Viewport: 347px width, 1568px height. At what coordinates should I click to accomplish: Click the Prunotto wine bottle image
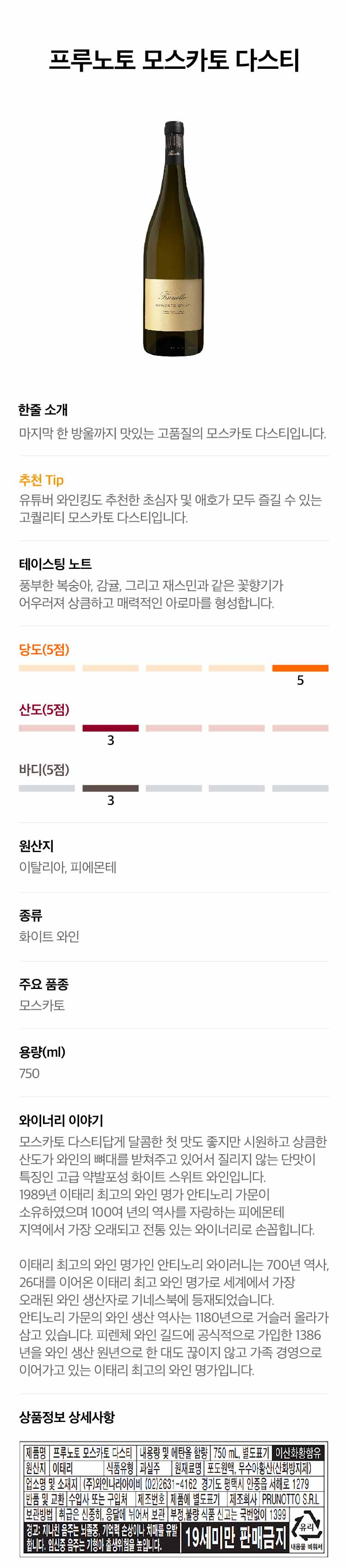[x=174, y=238]
